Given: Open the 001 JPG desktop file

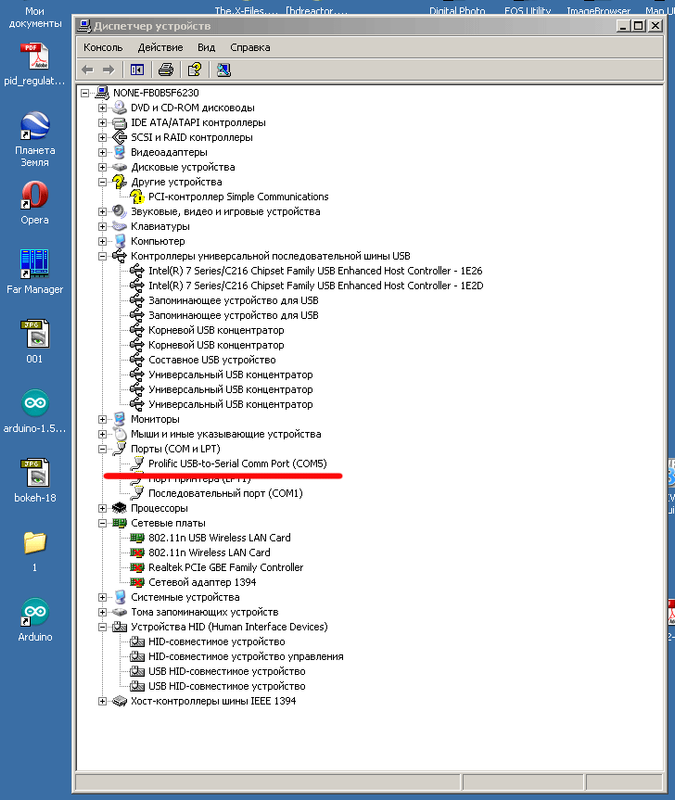Looking at the screenshot, I should pos(35,334).
